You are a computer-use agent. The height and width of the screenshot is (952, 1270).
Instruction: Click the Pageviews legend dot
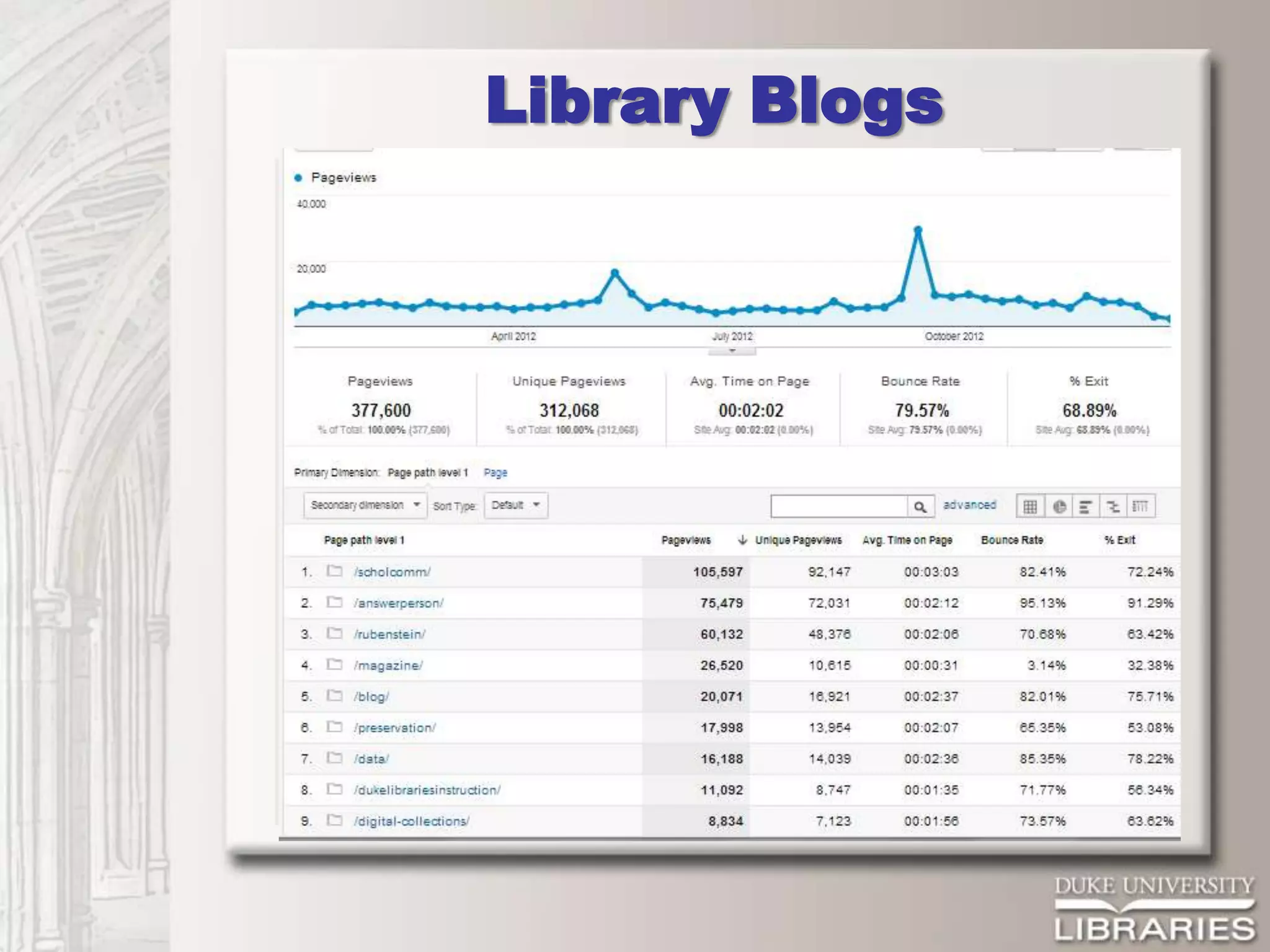298,178
